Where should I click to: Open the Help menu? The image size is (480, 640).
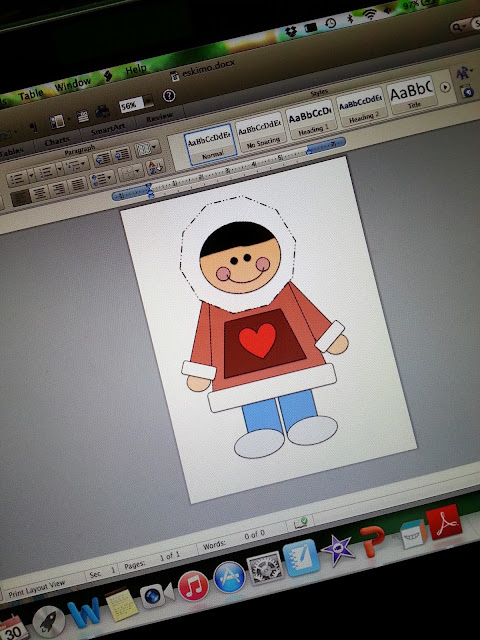[136, 70]
